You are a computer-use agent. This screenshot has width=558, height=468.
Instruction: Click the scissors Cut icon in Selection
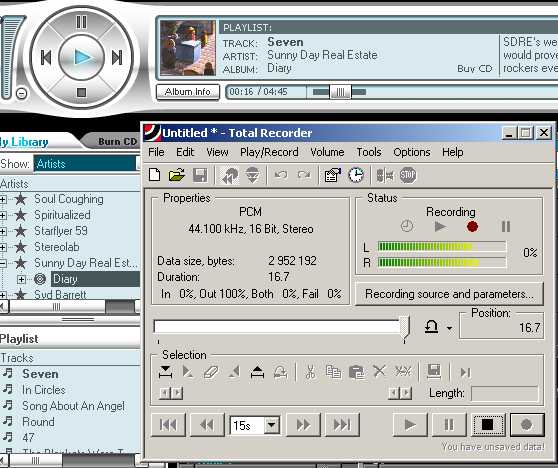(310, 372)
